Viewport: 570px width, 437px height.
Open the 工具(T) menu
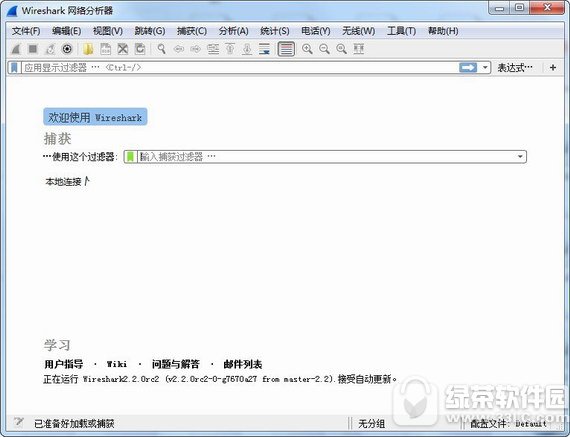tap(401, 31)
